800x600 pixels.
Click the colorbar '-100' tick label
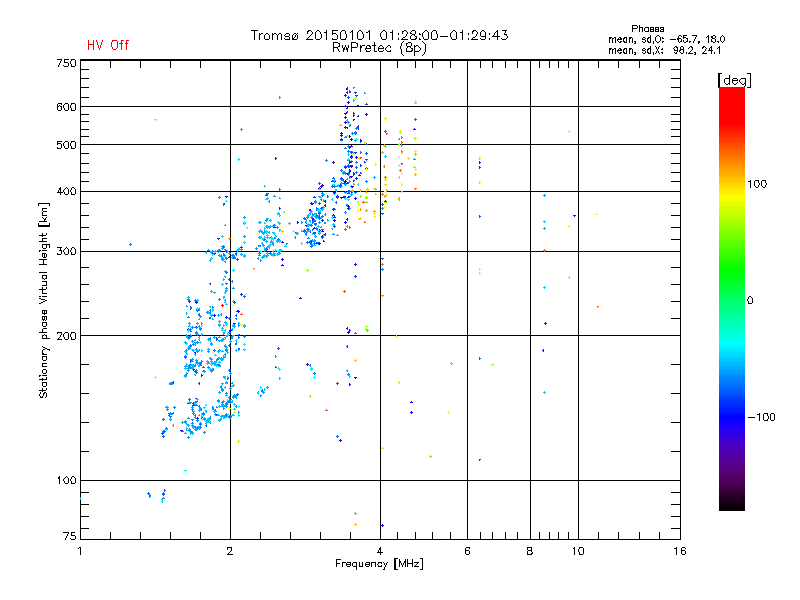click(761, 417)
